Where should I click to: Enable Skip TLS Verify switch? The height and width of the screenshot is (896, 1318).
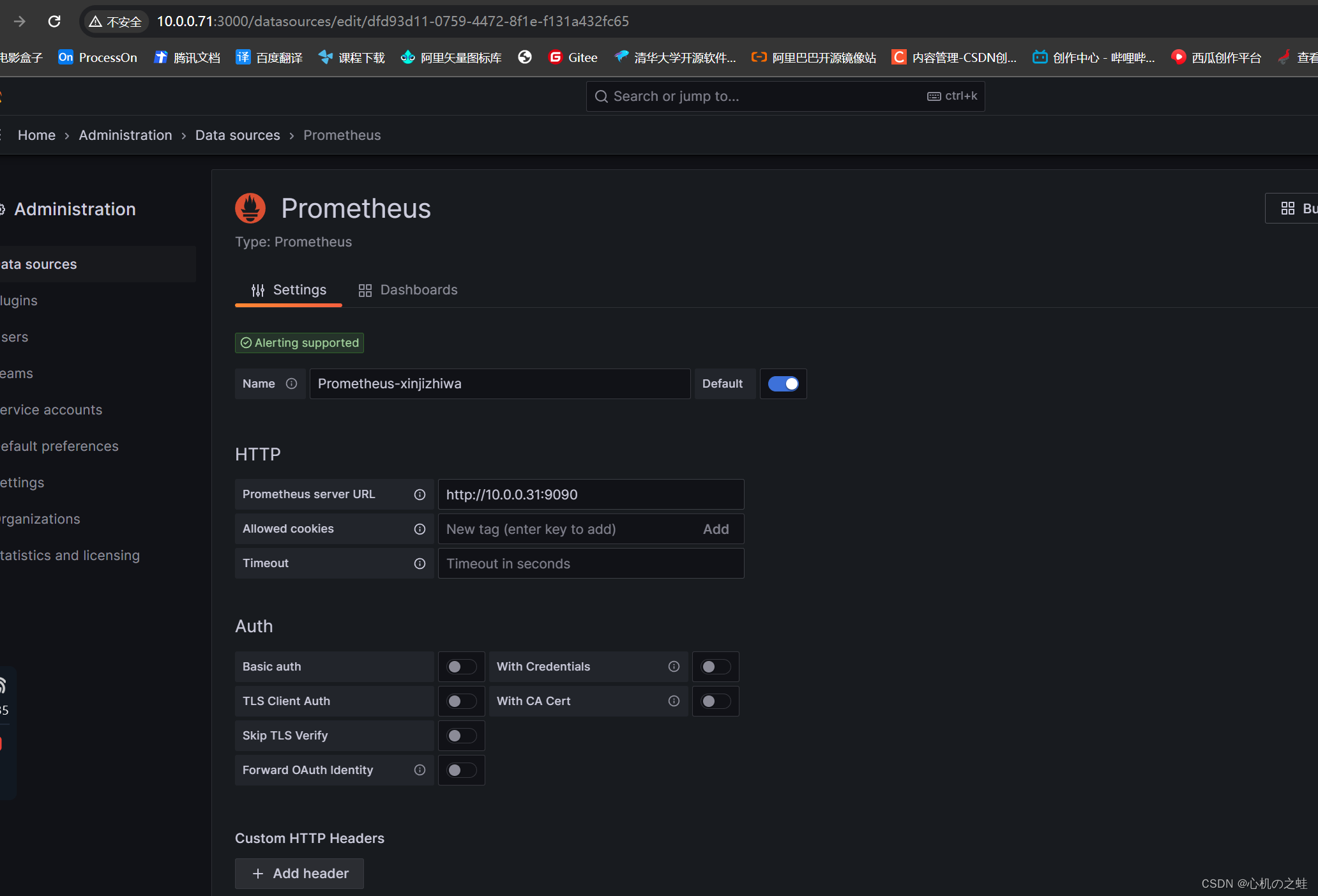(461, 736)
